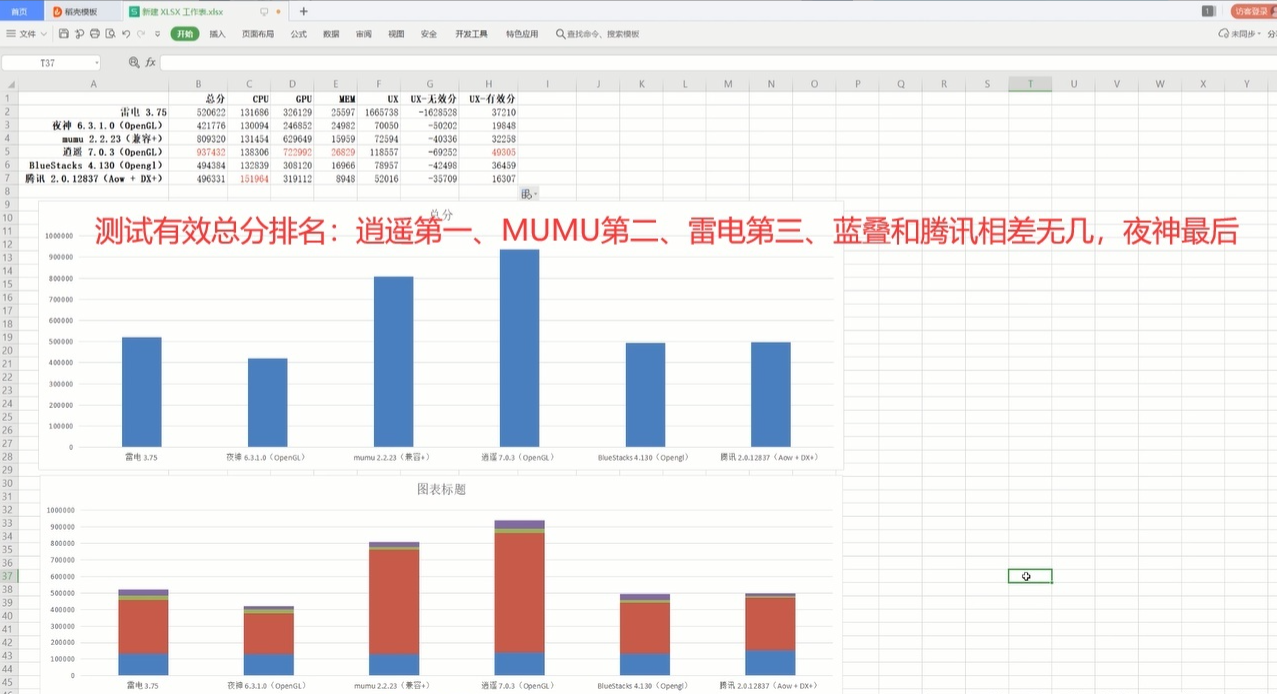Click cell 夜神 6.3.1.0（OpenGL）in column A
1277x694 pixels.
click(x=94, y=125)
